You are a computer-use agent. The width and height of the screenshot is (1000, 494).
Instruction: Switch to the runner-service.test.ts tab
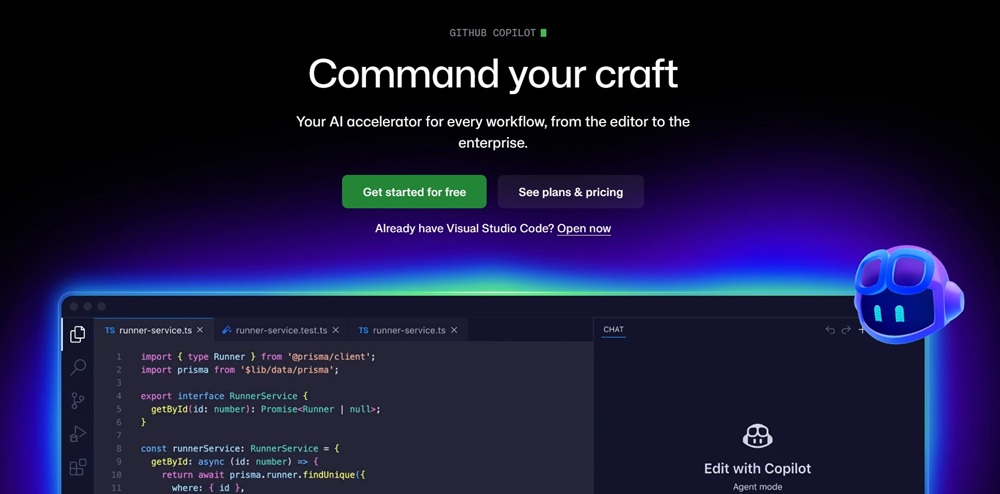pyautogui.click(x=280, y=330)
